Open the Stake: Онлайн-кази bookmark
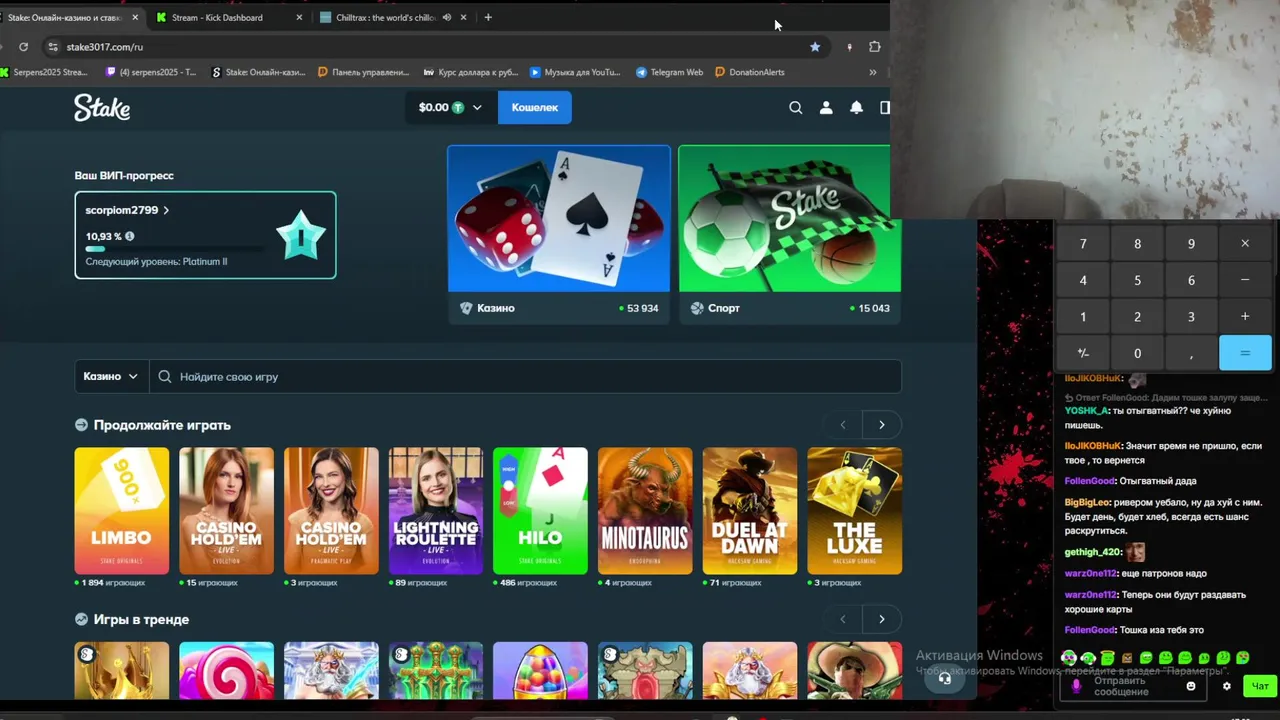1280x720 pixels. [259, 72]
